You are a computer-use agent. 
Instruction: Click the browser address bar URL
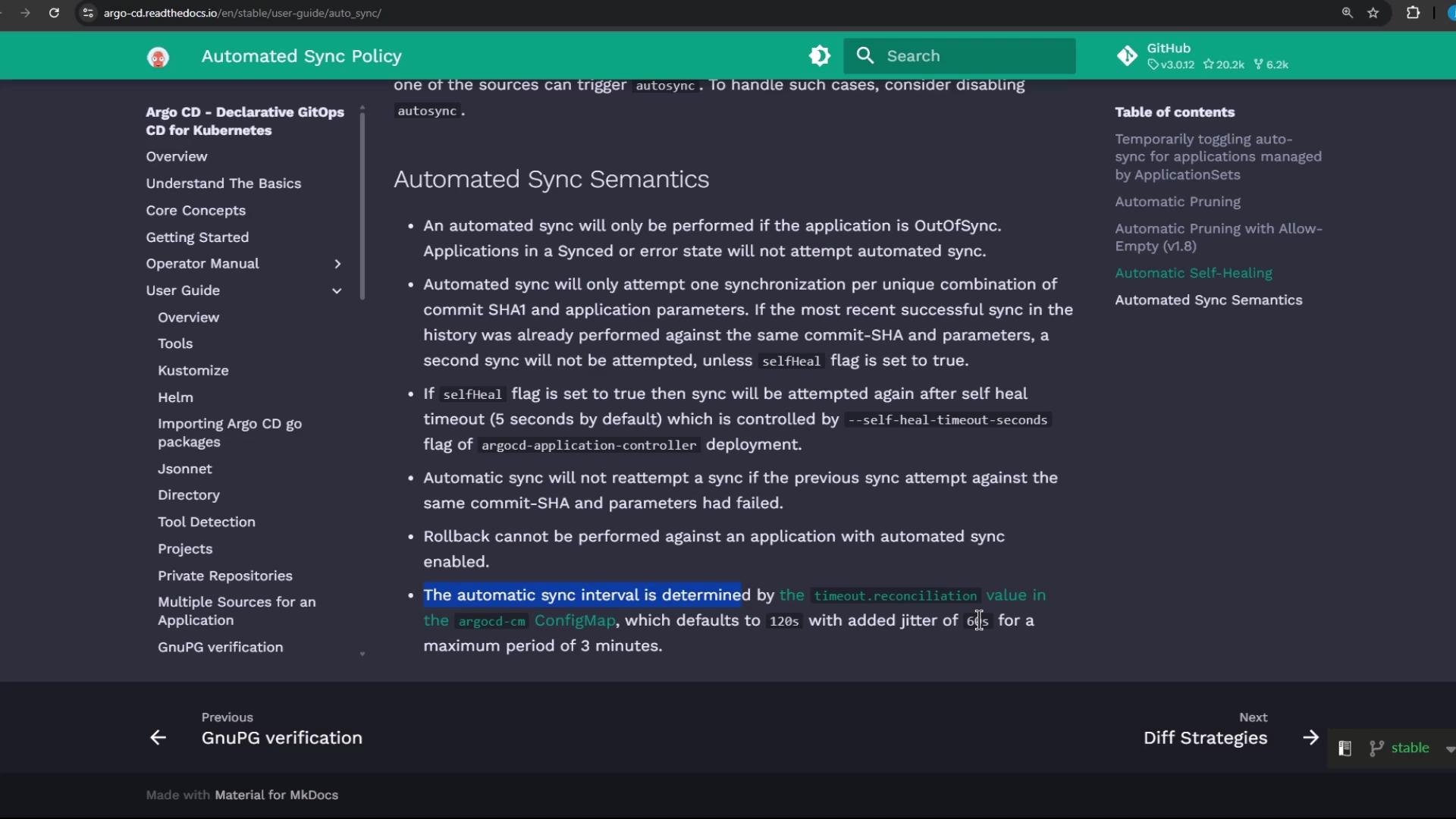(243, 13)
